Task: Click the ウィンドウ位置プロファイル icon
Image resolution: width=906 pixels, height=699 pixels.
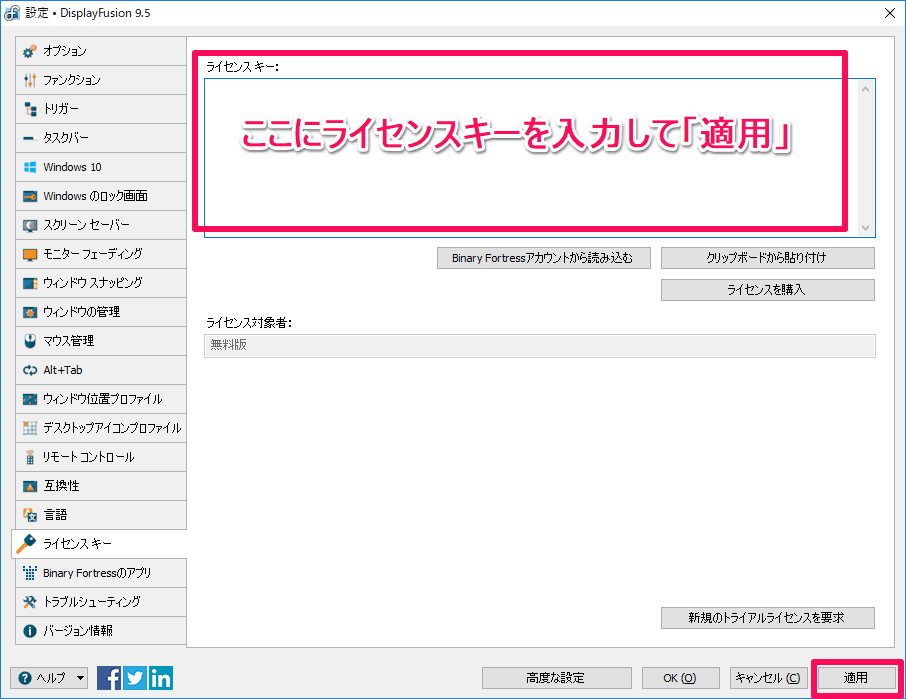Action: click(30, 399)
